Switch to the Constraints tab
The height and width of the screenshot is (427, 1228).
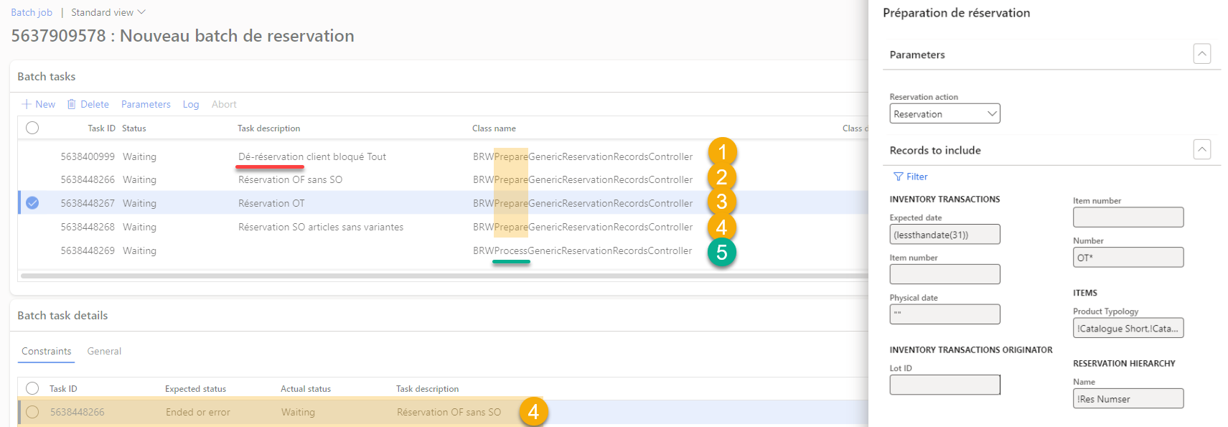coord(46,351)
